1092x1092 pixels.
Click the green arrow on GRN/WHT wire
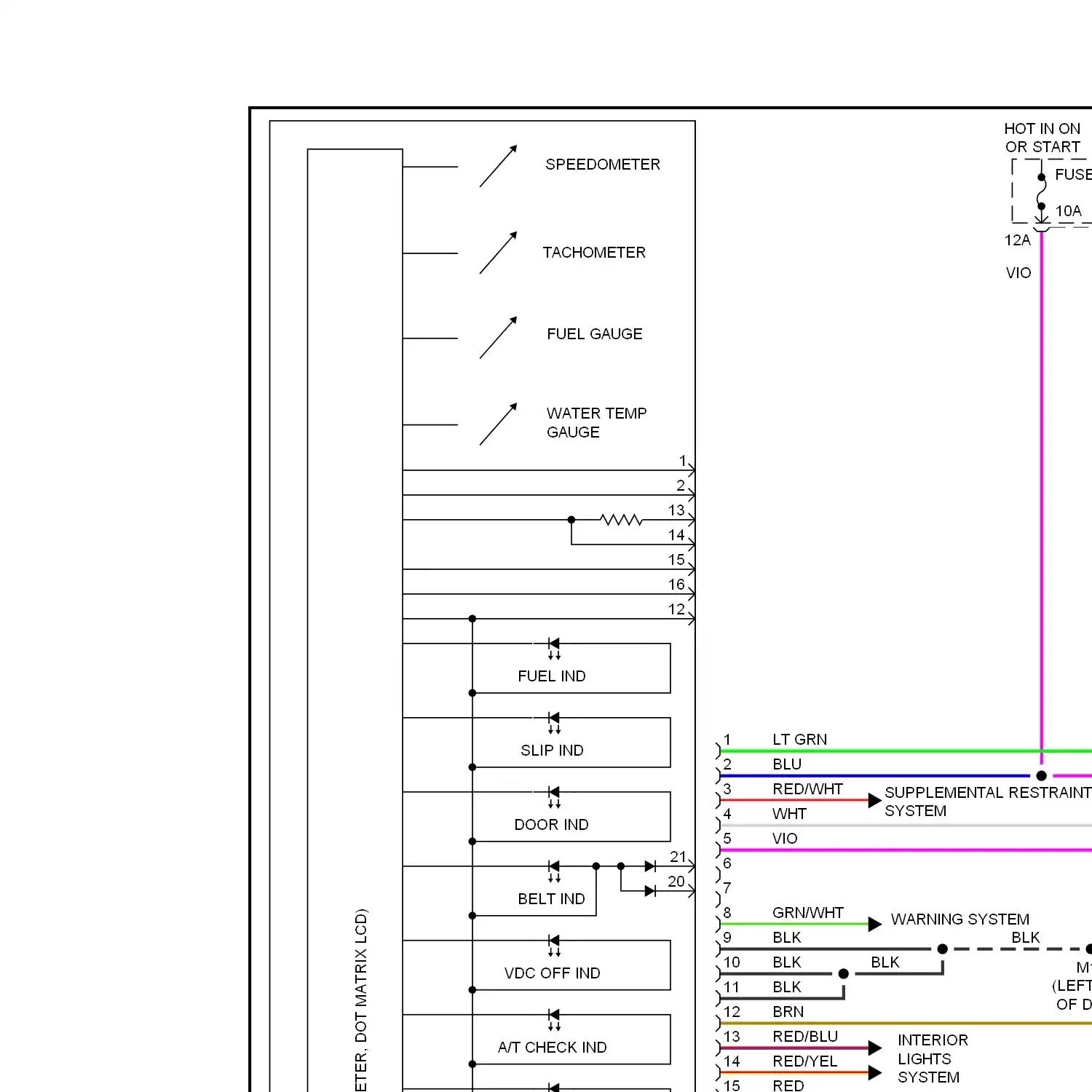coord(875,925)
